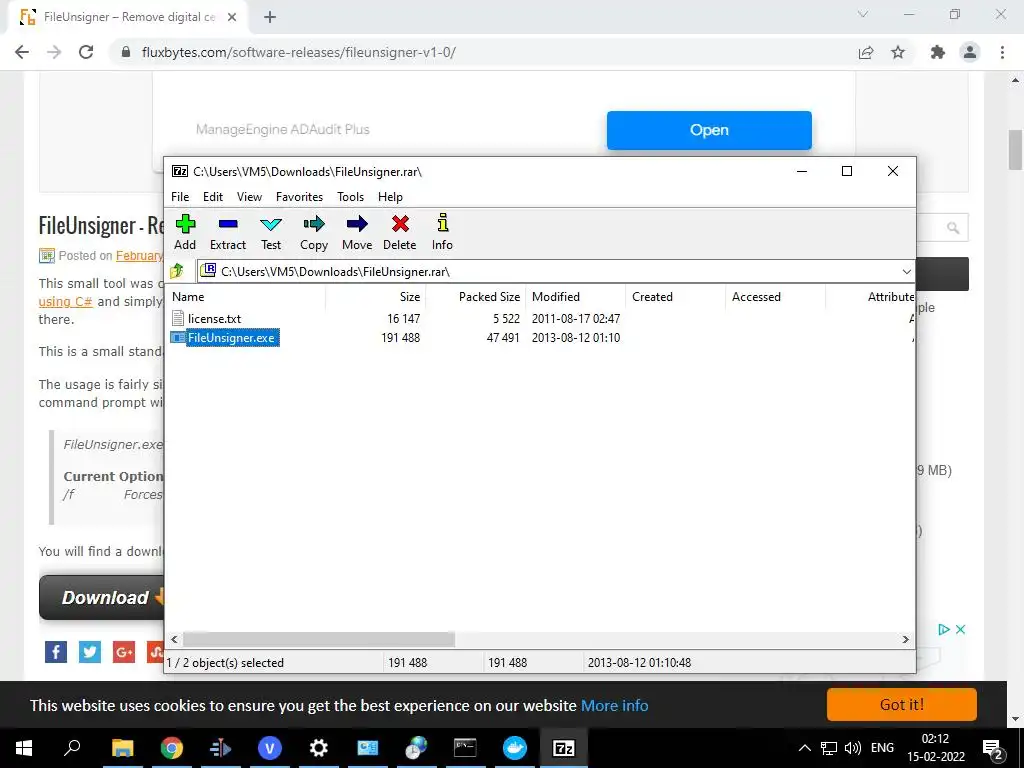Open taskbar search magnifier
1024x768 pixels.
[72, 748]
